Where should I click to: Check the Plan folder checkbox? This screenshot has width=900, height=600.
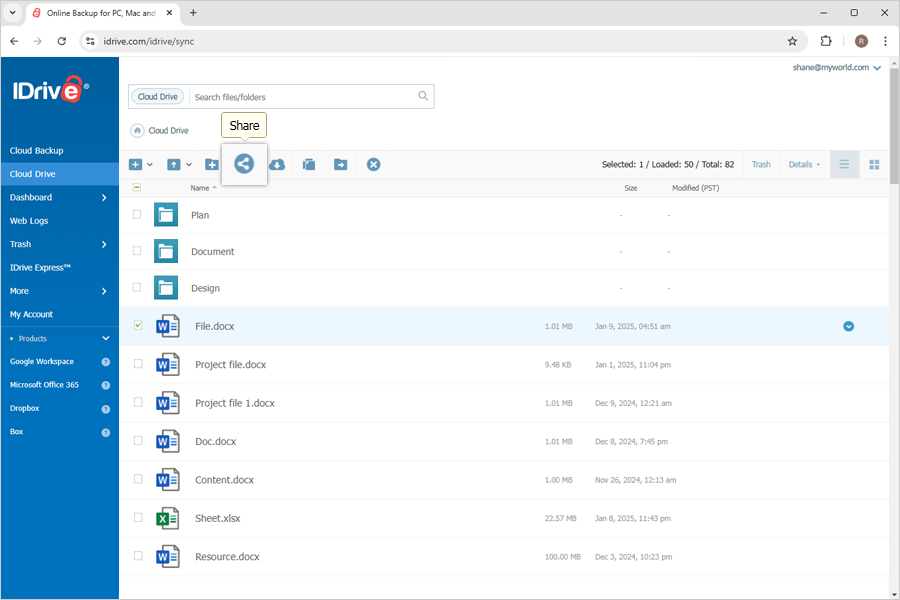(x=137, y=214)
